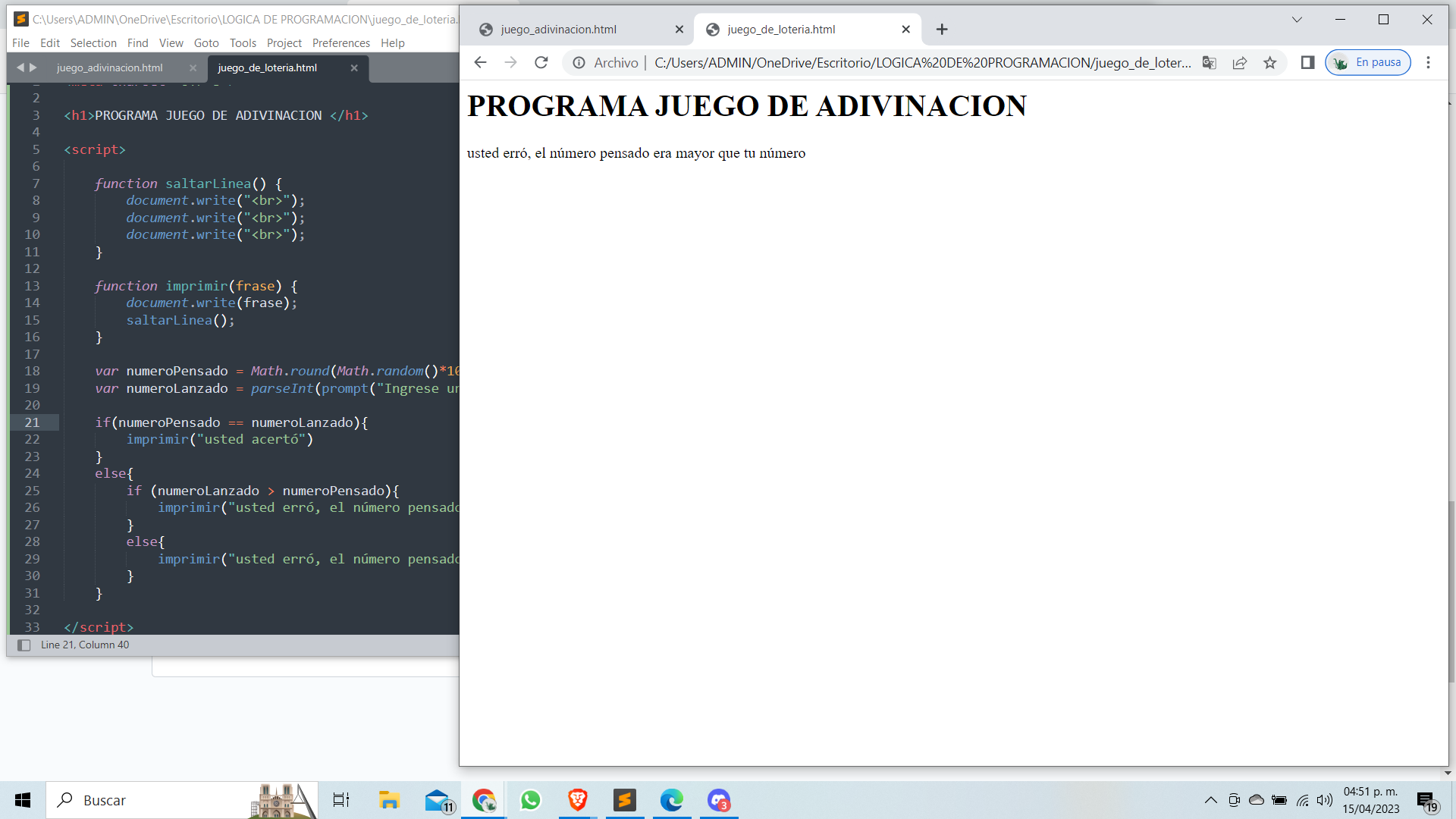Close juego_de_loteria.html tab in Sublime

click(x=354, y=67)
